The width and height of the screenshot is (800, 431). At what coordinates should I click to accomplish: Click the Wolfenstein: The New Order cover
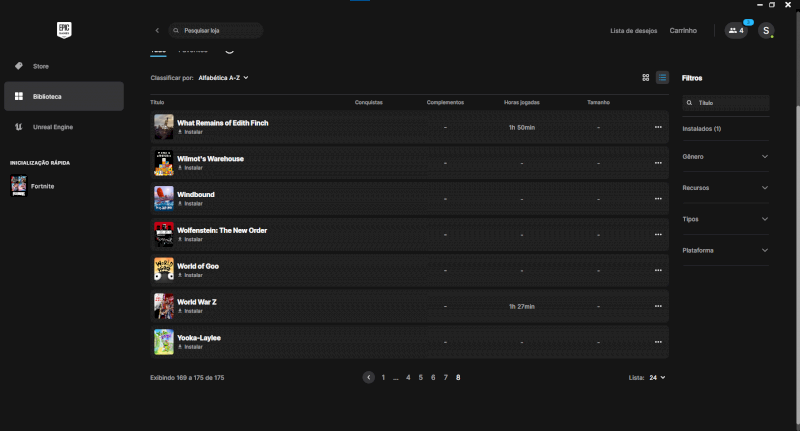(x=164, y=234)
